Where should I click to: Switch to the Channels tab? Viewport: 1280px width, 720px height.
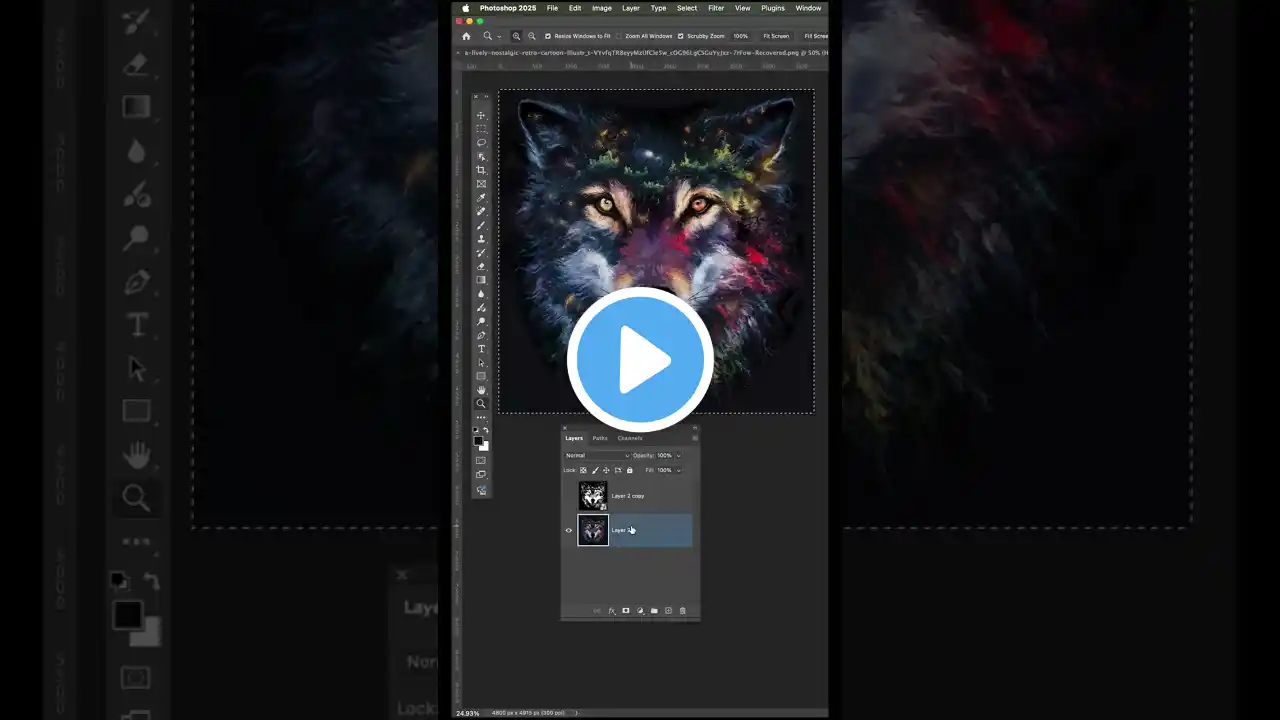point(630,438)
